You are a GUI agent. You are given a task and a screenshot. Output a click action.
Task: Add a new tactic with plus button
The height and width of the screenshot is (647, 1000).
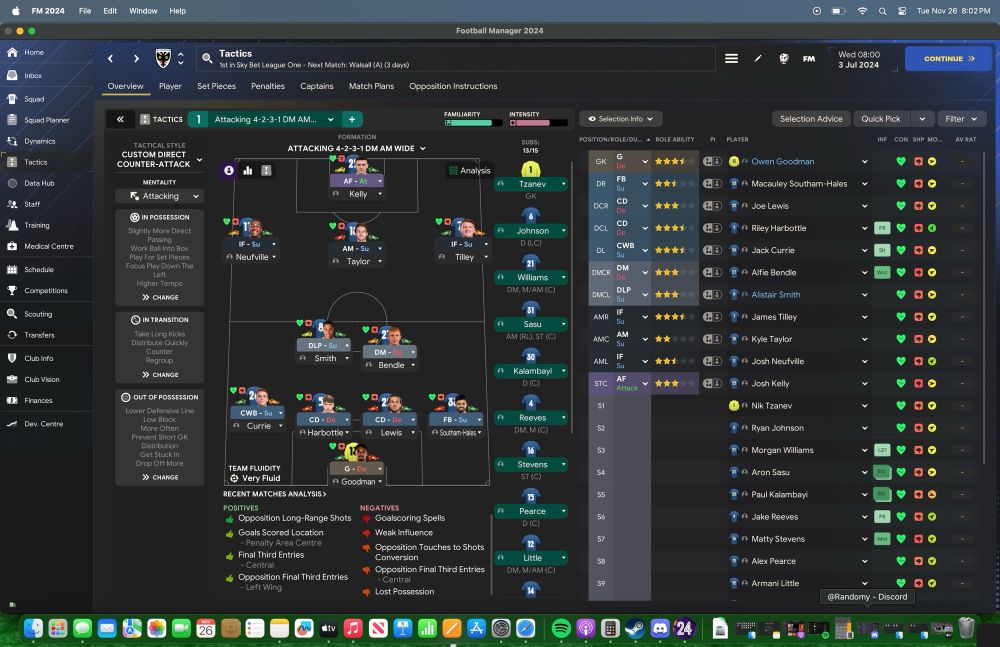tap(352, 119)
